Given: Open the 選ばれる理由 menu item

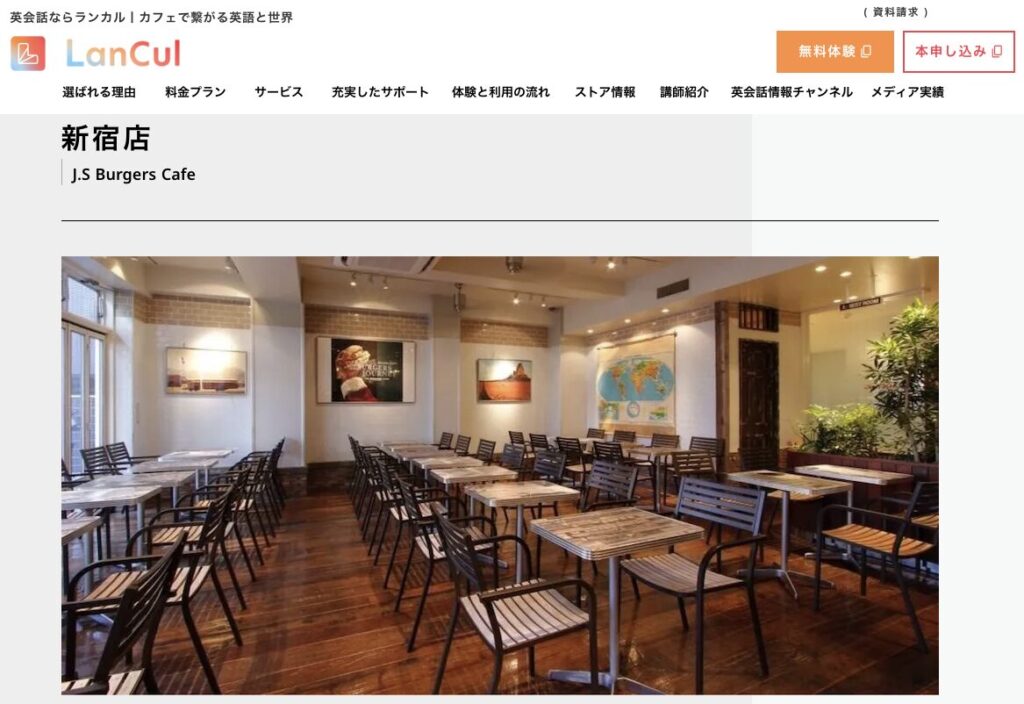Looking at the screenshot, I should click(x=99, y=92).
